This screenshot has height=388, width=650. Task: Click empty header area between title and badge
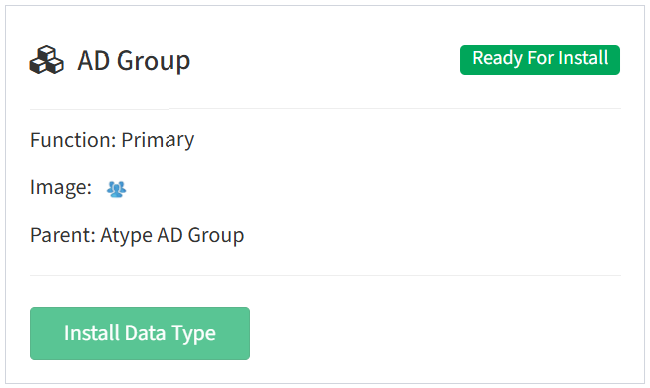click(x=325, y=61)
